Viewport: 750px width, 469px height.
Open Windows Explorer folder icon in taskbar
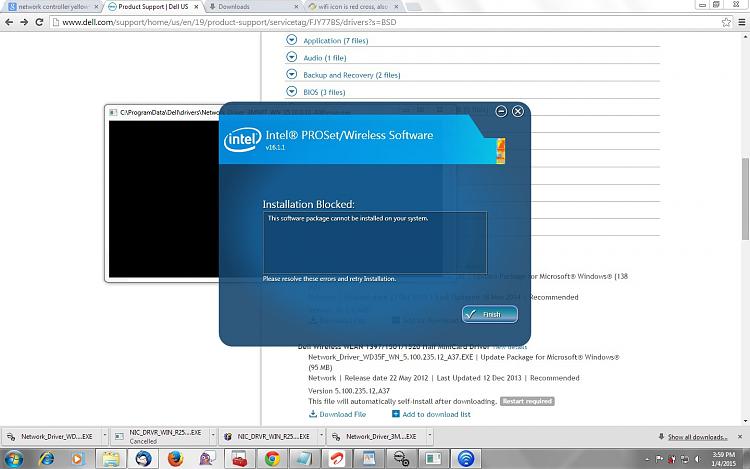(111, 459)
